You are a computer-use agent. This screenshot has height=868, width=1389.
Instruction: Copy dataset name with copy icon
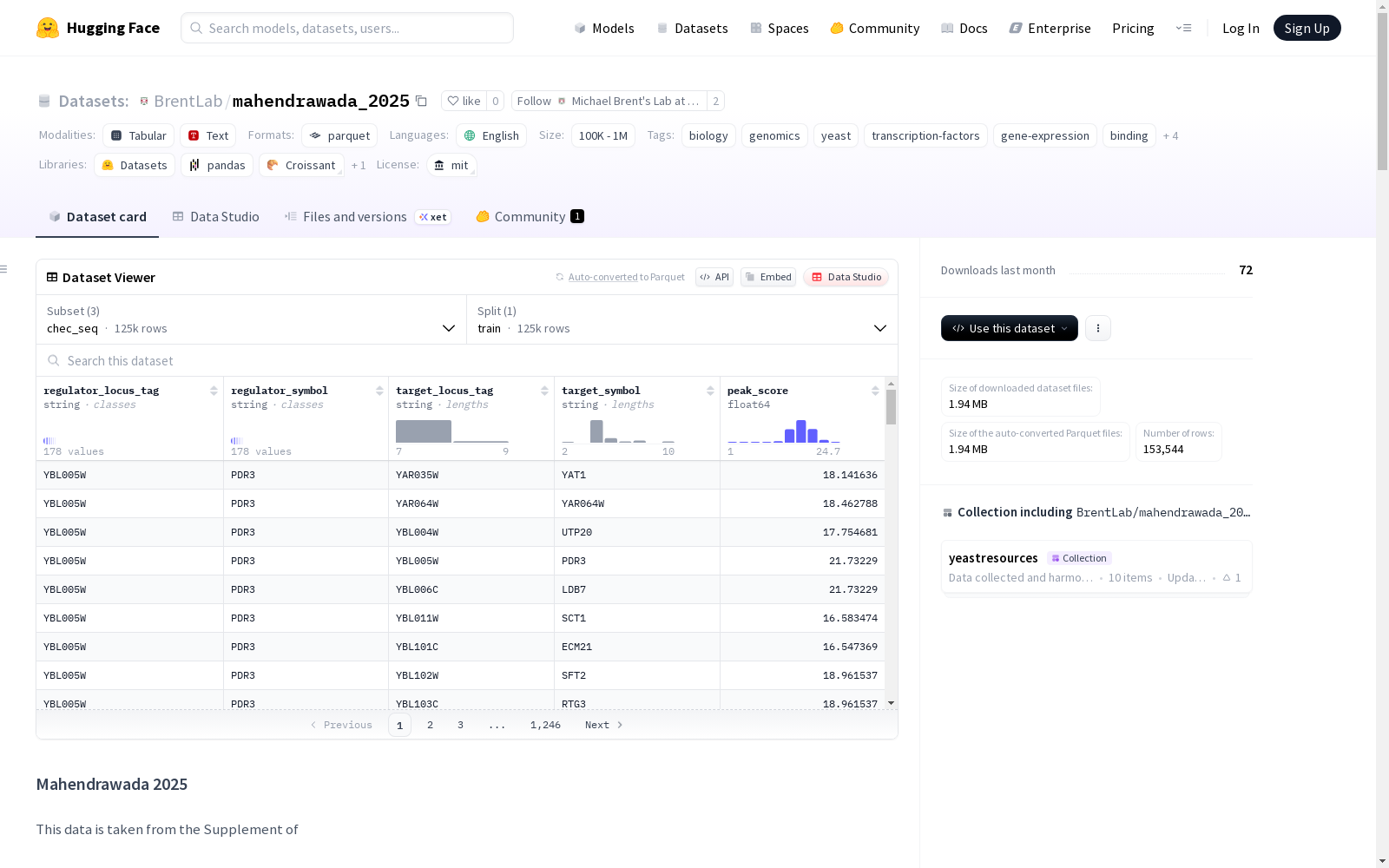[421, 101]
